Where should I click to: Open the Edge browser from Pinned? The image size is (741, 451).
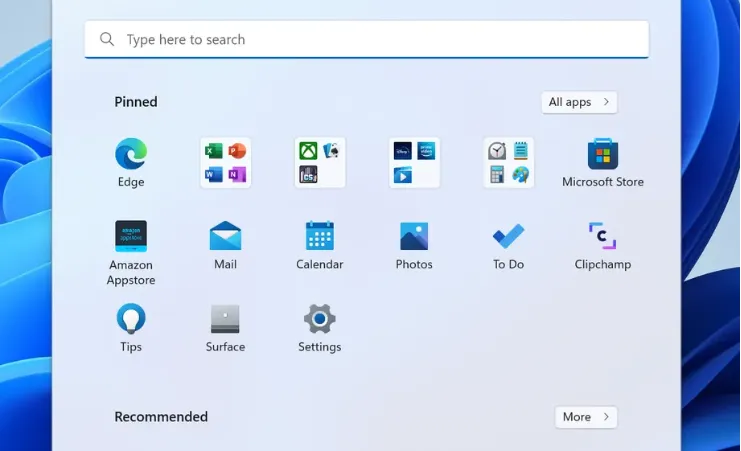pos(131,162)
